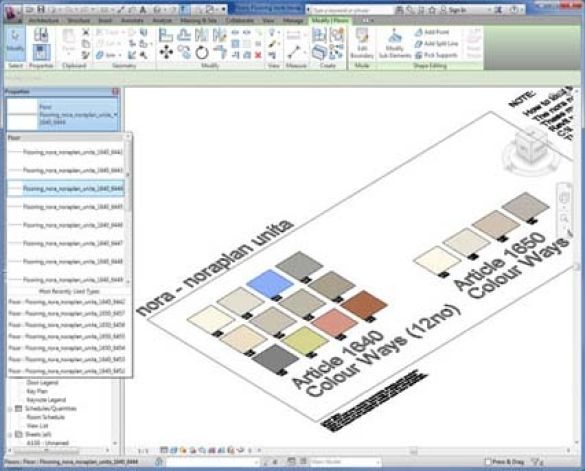Expand Sheets (all) in project browser
The height and width of the screenshot is (471, 585).
10,435
